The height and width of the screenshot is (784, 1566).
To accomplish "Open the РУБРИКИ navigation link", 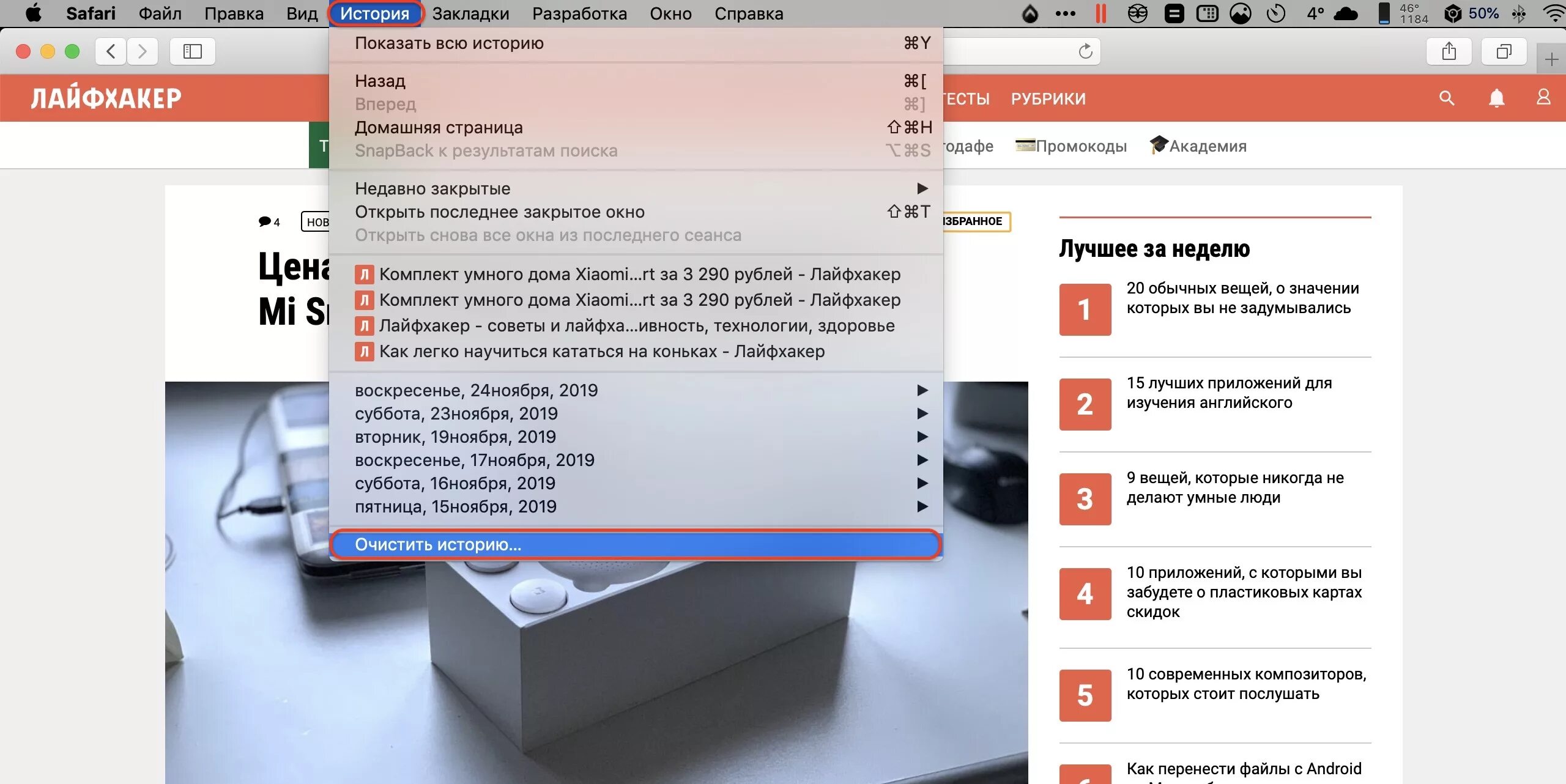I will pos(1048,98).
